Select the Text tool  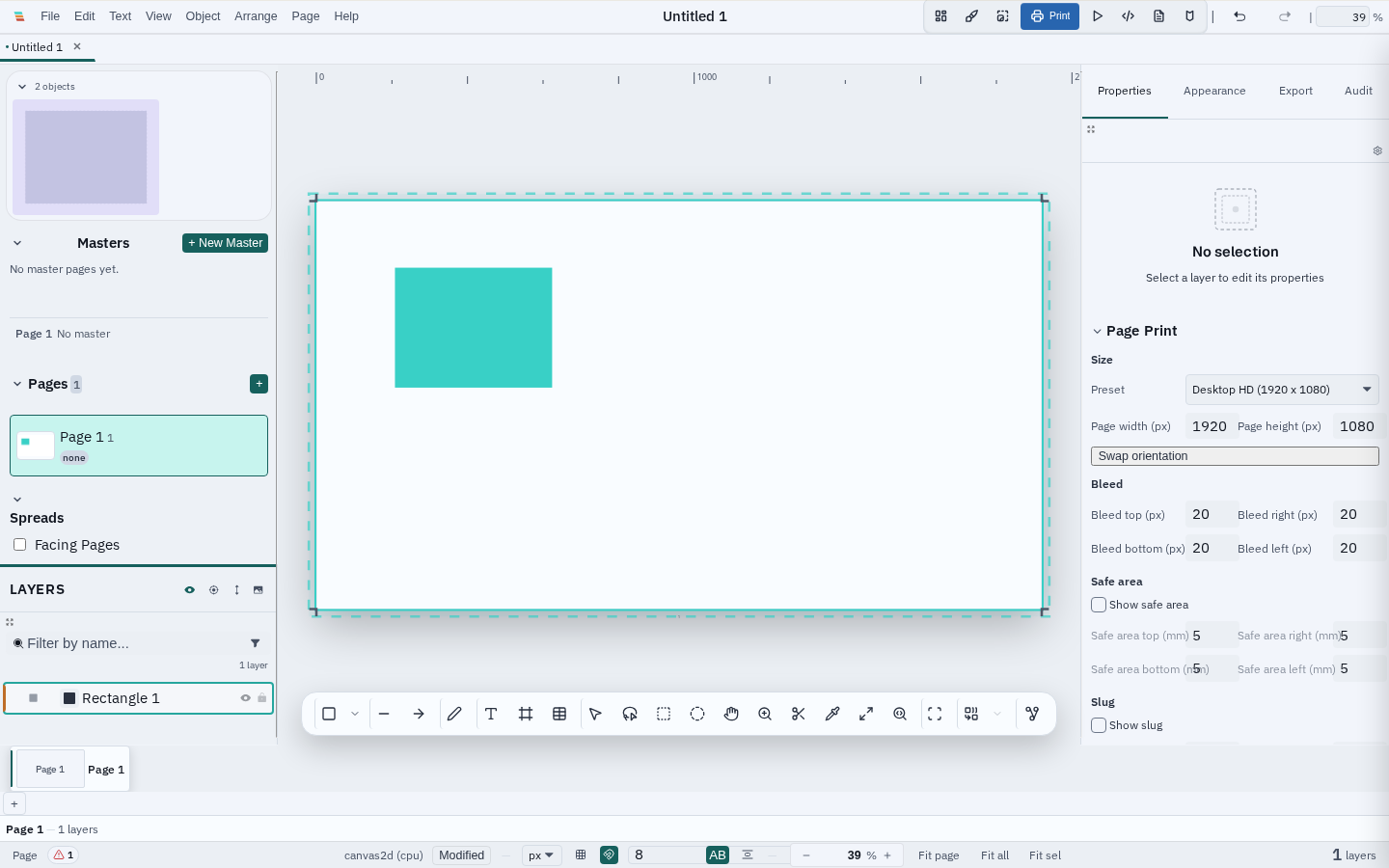[x=491, y=714]
